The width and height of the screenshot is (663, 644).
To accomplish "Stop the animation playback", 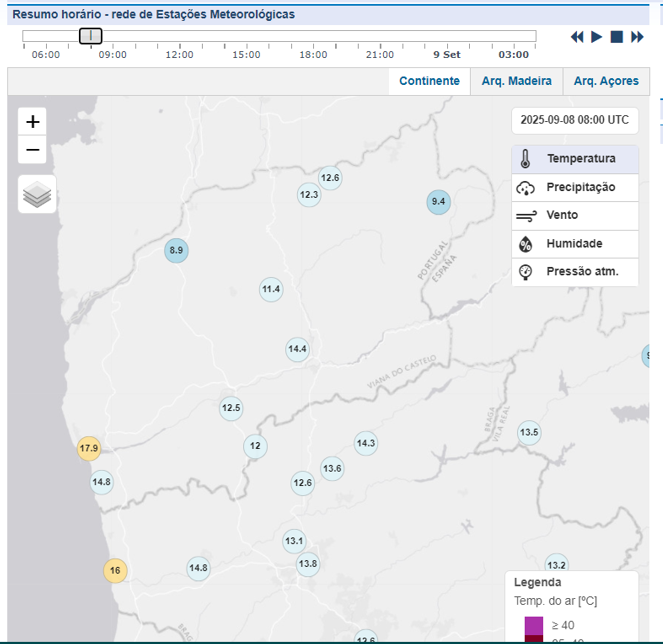I will tap(617, 37).
